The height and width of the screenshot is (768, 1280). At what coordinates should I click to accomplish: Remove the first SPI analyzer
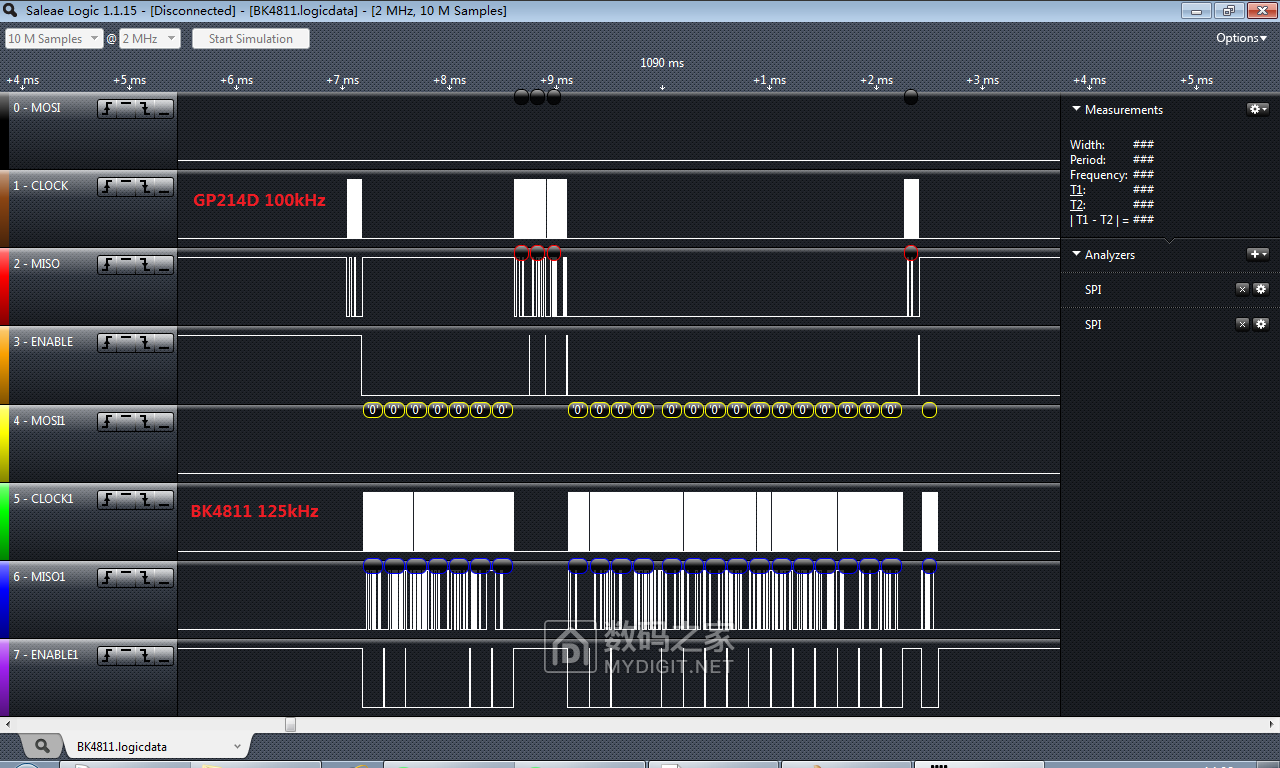1242,289
